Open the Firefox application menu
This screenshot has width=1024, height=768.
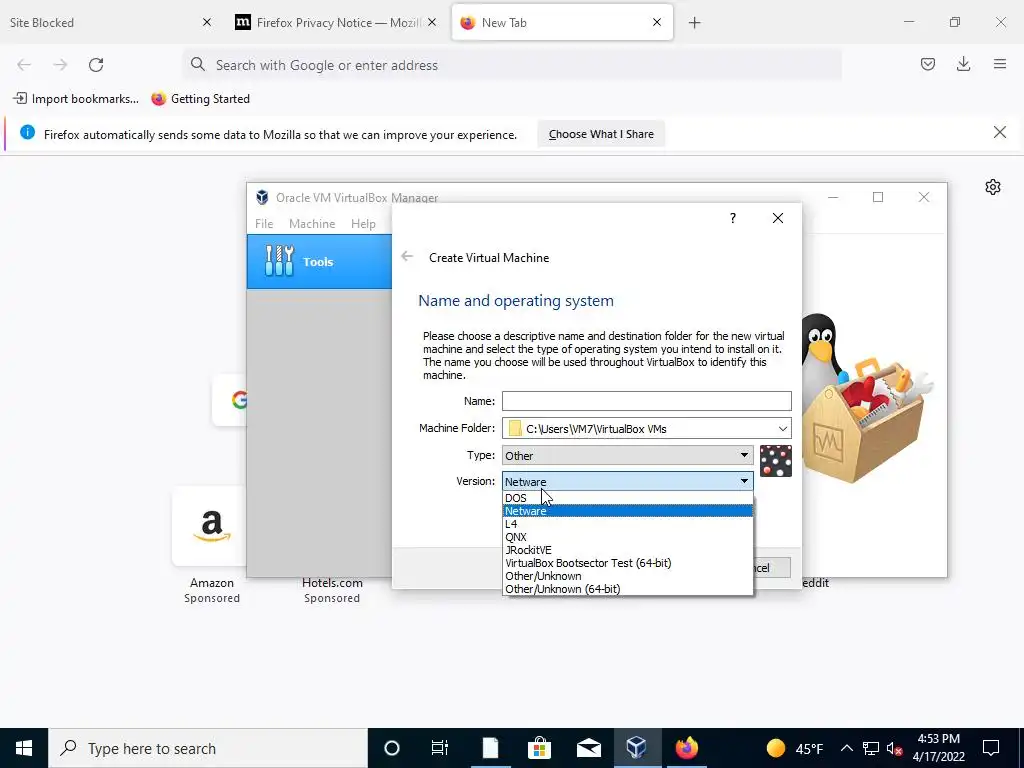pos(1000,64)
